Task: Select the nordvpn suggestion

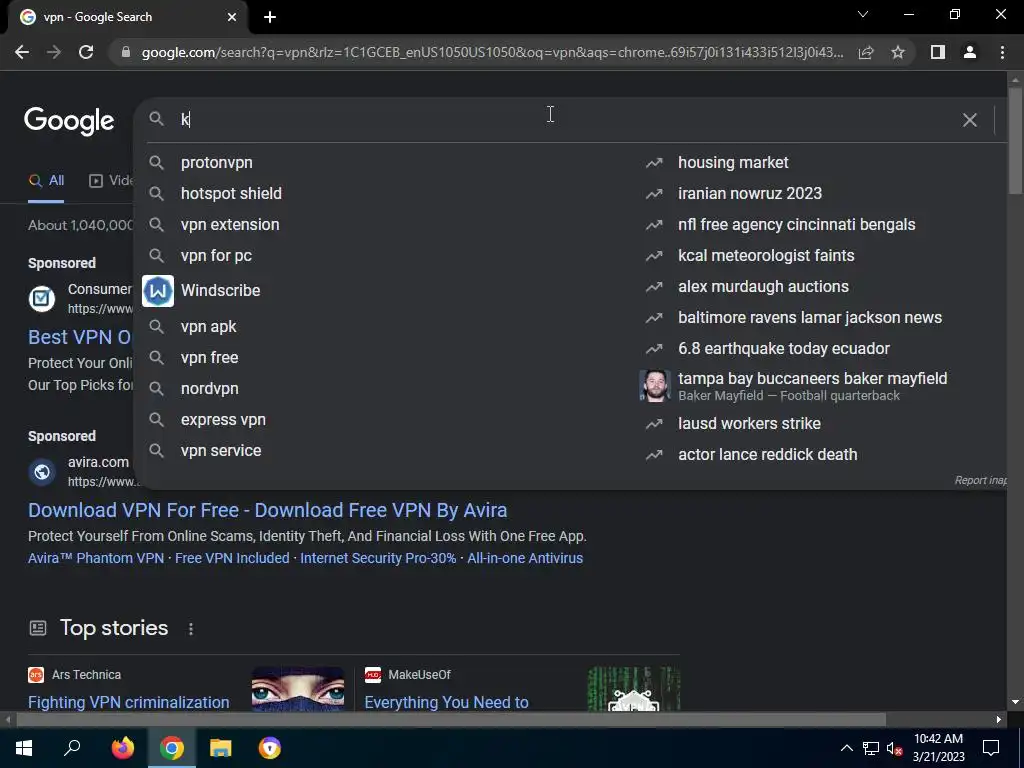Action: click(210, 389)
